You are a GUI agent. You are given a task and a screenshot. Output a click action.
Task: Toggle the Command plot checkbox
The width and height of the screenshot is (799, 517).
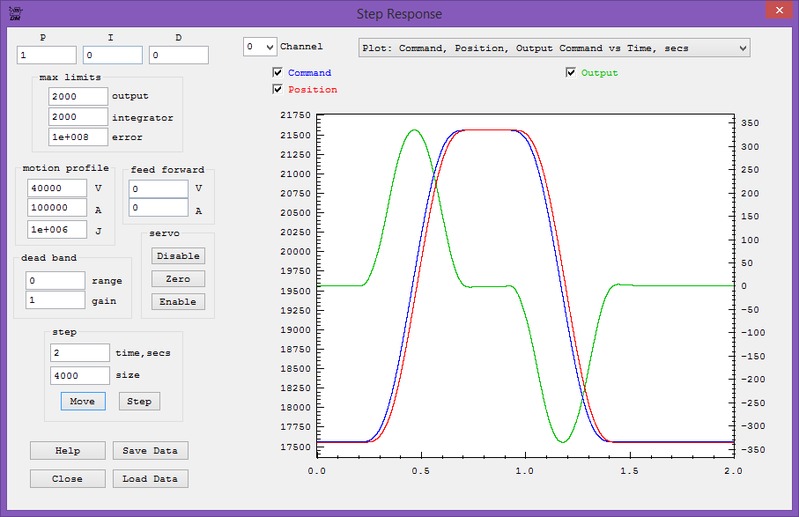pos(278,73)
